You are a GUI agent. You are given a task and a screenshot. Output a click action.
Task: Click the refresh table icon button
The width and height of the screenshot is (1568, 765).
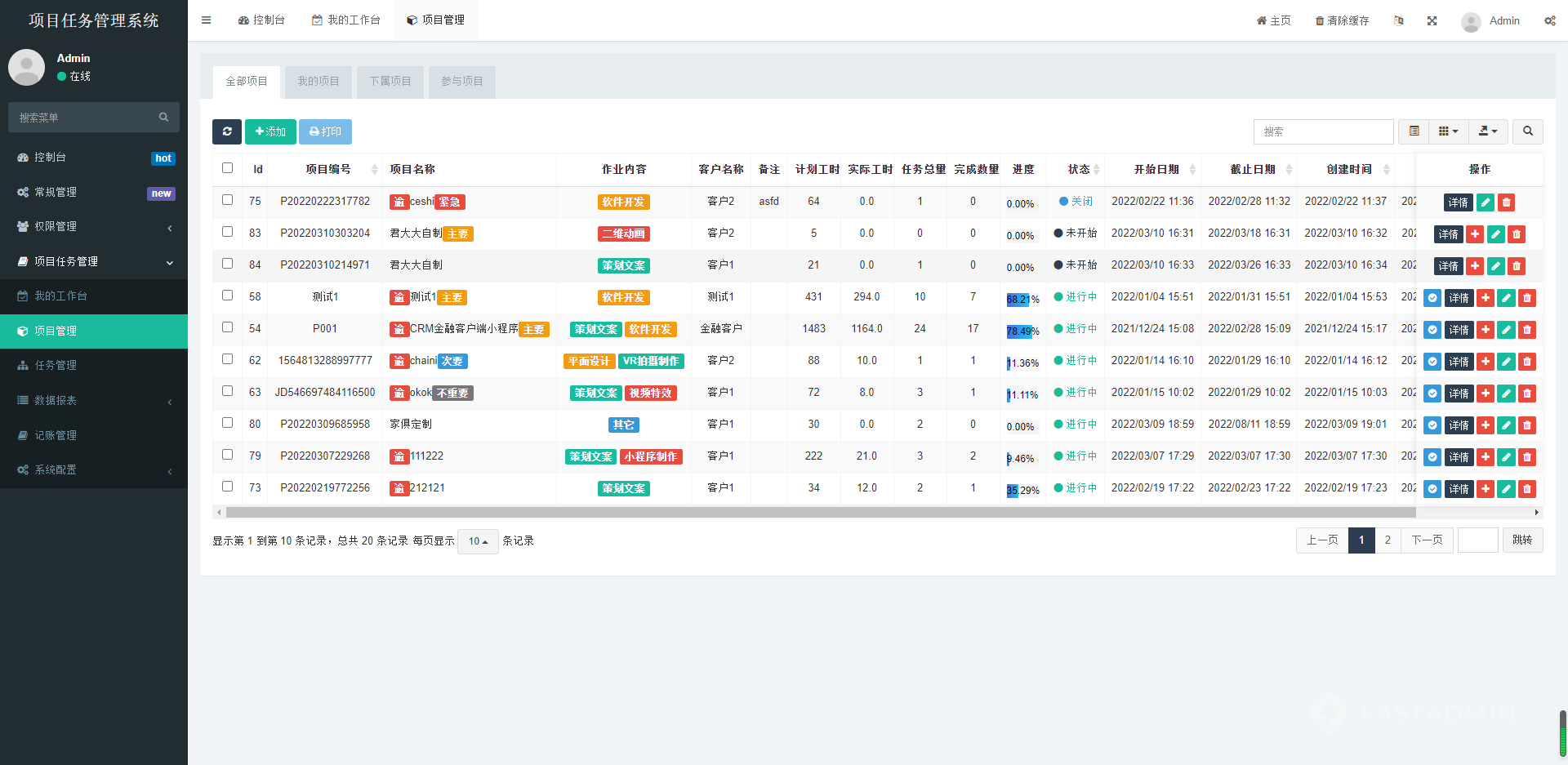[x=227, y=131]
